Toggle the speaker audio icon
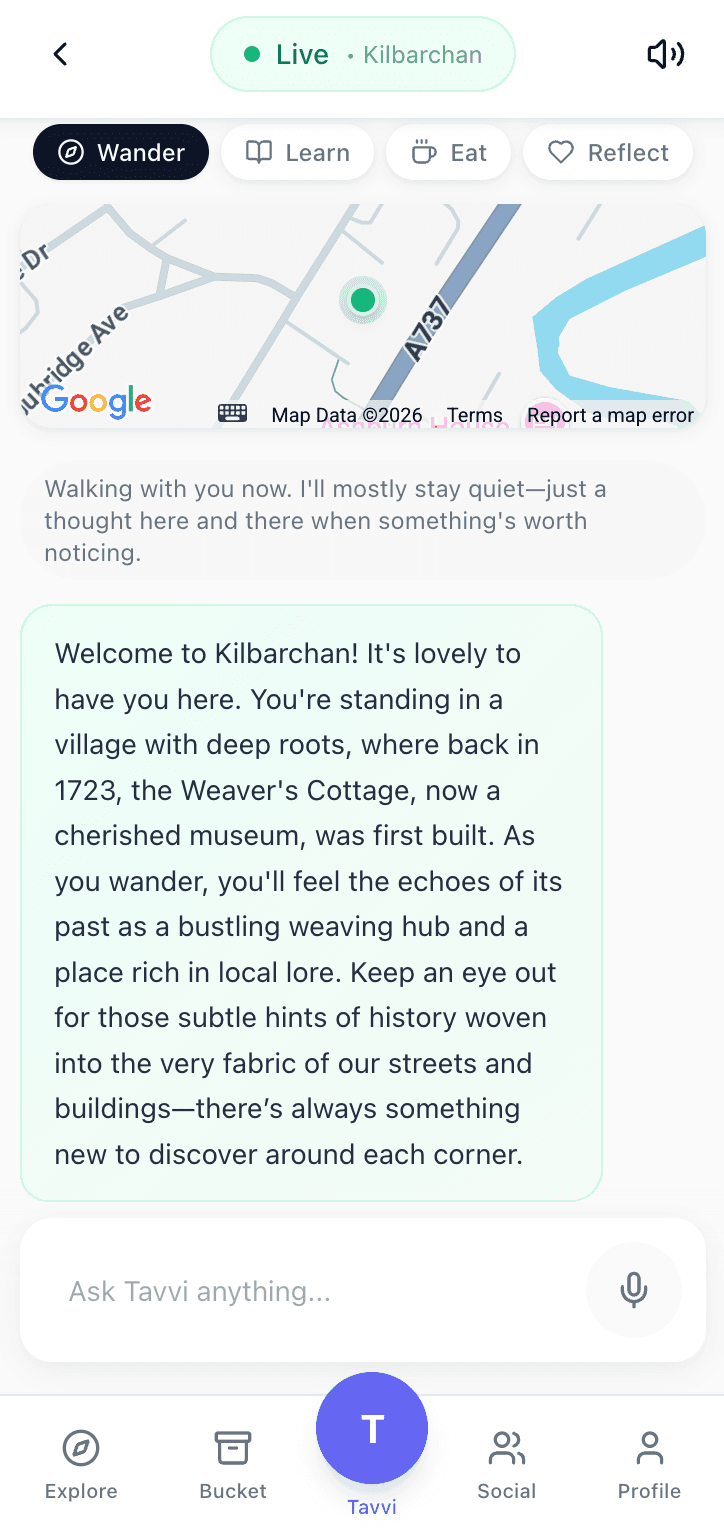Image resolution: width=724 pixels, height=1530 pixels. (x=665, y=54)
